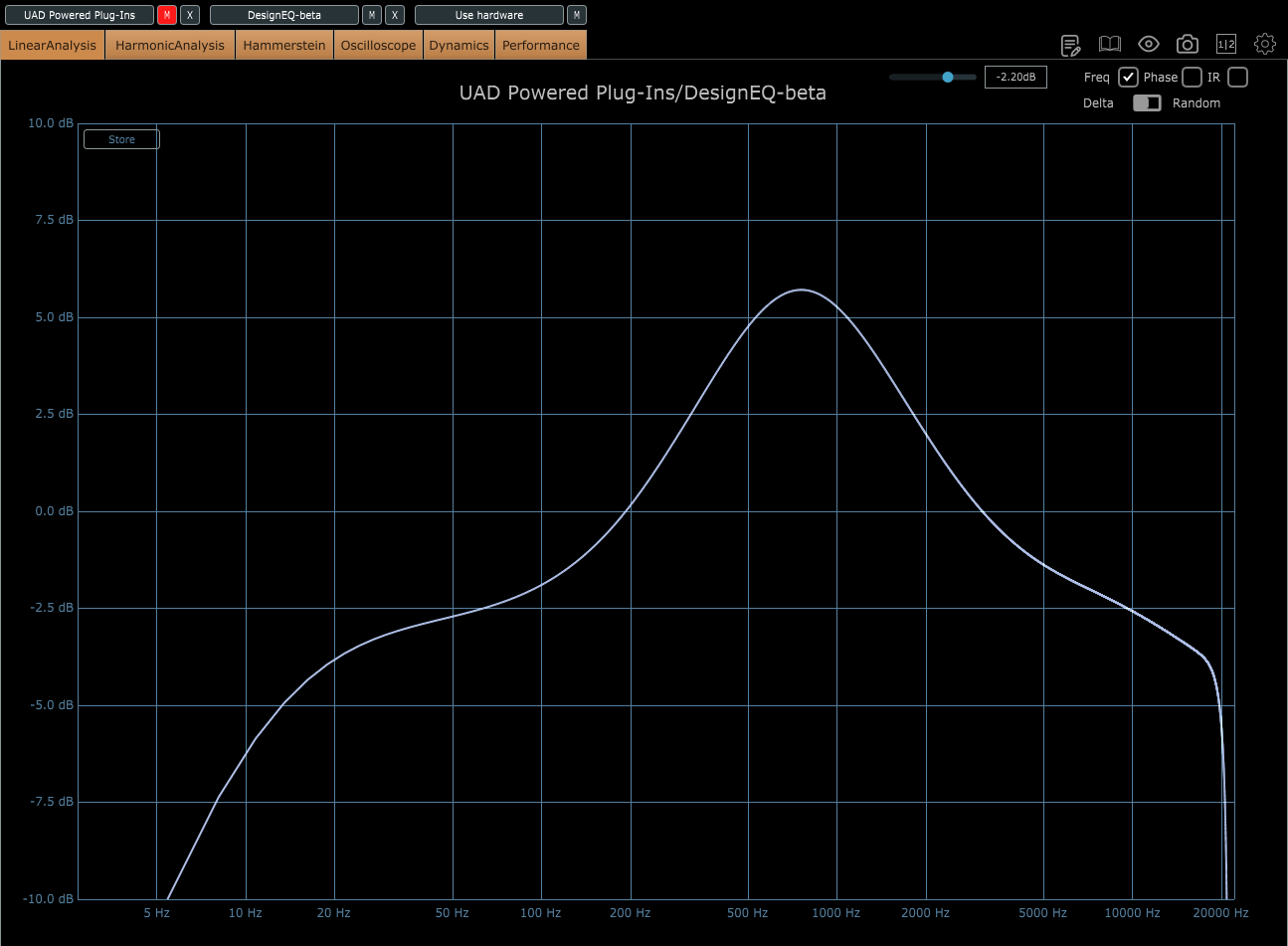The height and width of the screenshot is (946, 1288).
Task: Enable the Phase checkbox
Action: pyautogui.click(x=1192, y=78)
